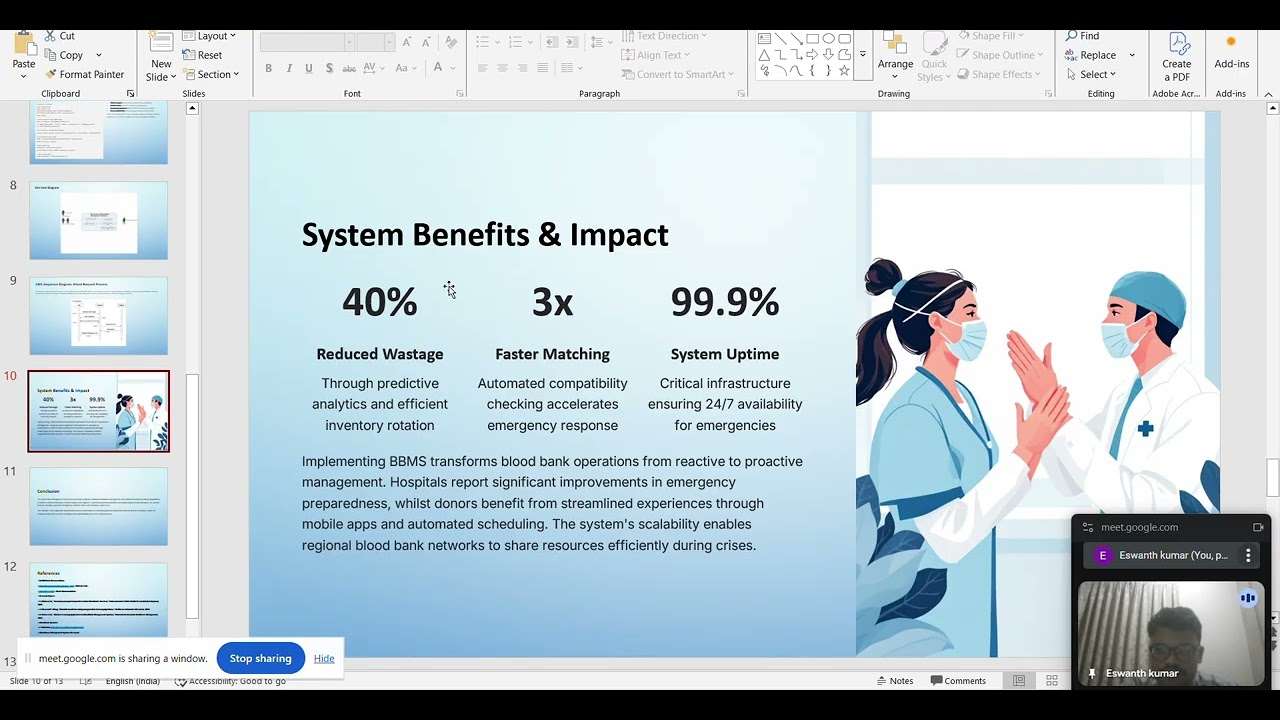Open the Add-ins icon
Screen dimensions: 1280x720
1231,42
